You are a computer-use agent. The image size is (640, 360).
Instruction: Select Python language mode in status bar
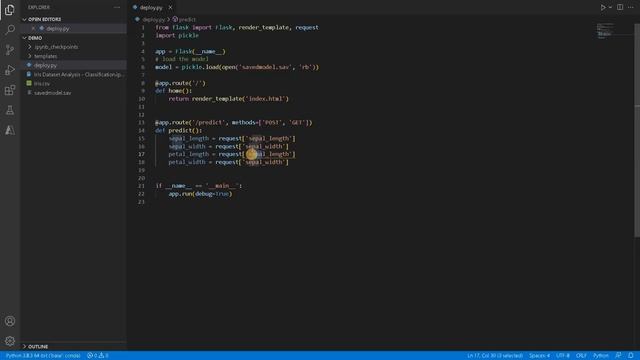click(601, 356)
